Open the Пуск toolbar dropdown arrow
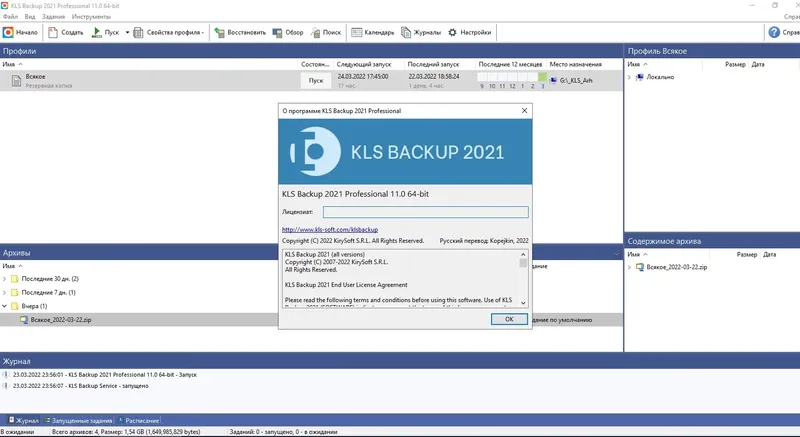Screen dimensions: 800x437 [127, 33]
